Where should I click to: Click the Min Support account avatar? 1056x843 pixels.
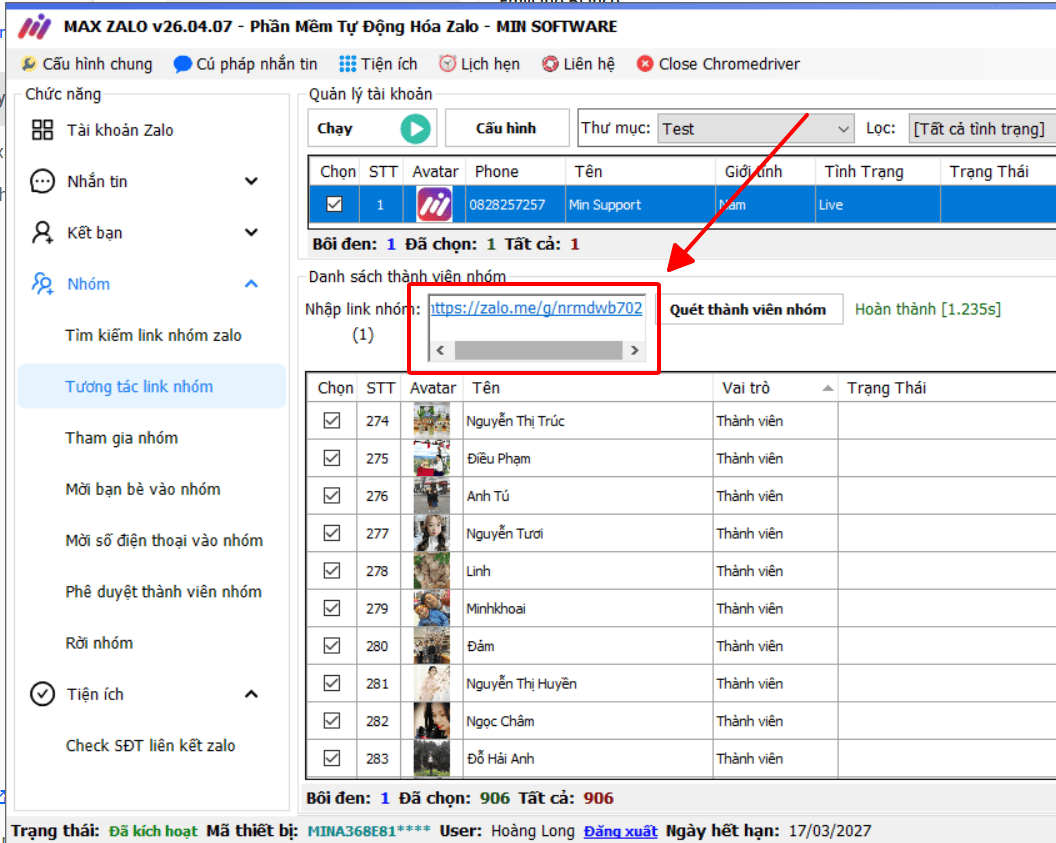[x=434, y=204]
